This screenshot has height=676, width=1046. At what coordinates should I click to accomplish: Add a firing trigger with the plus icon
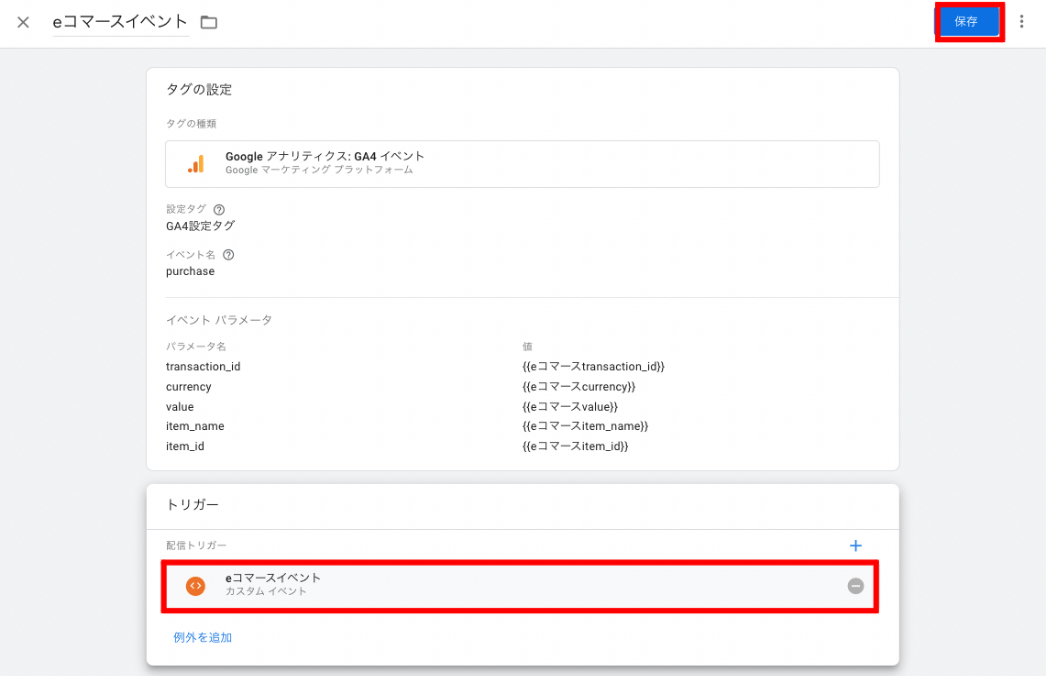855,546
